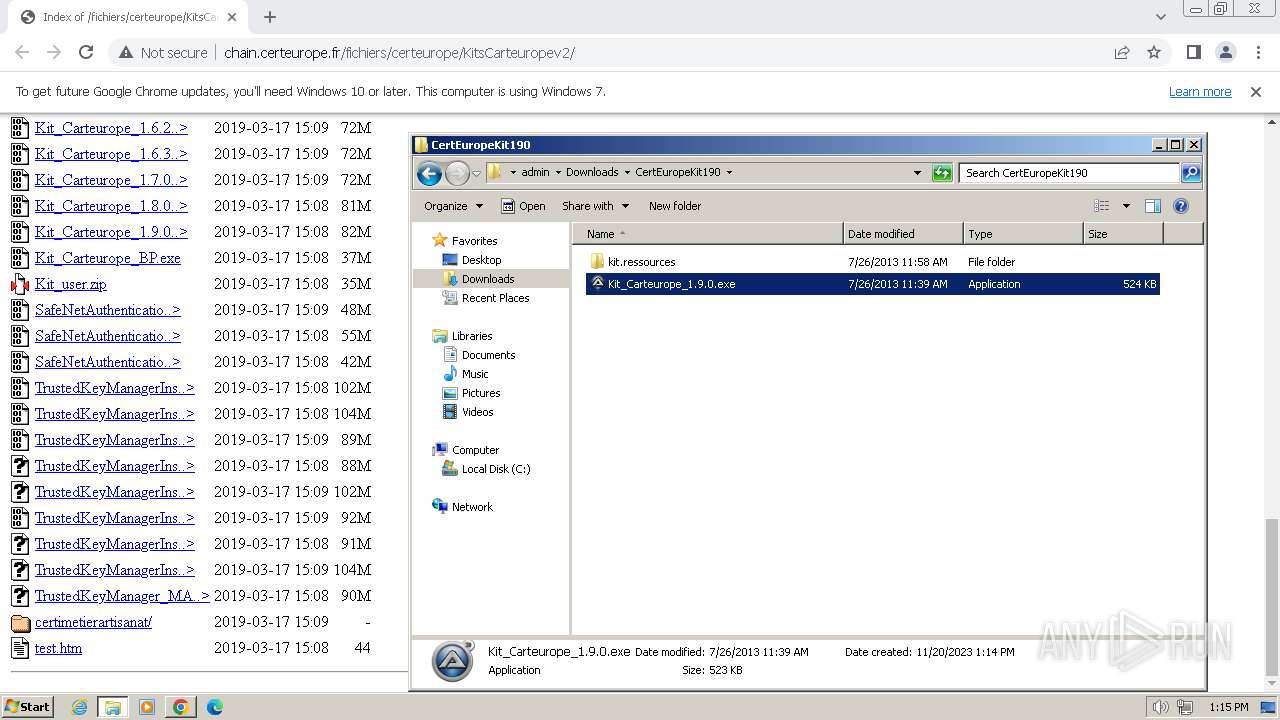1280x720 pixels.
Task: Click the search magnifier icon in Explorer
Action: (x=1191, y=173)
